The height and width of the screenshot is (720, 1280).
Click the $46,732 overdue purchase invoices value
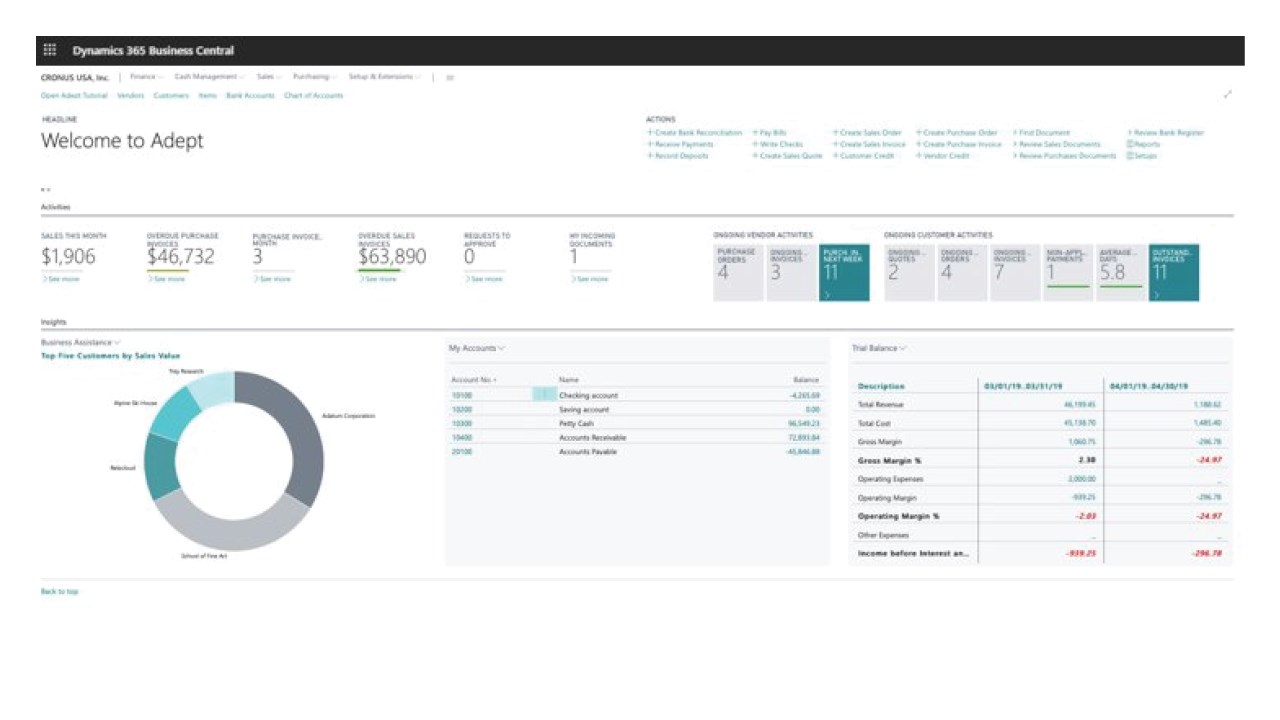(x=181, y=257)
